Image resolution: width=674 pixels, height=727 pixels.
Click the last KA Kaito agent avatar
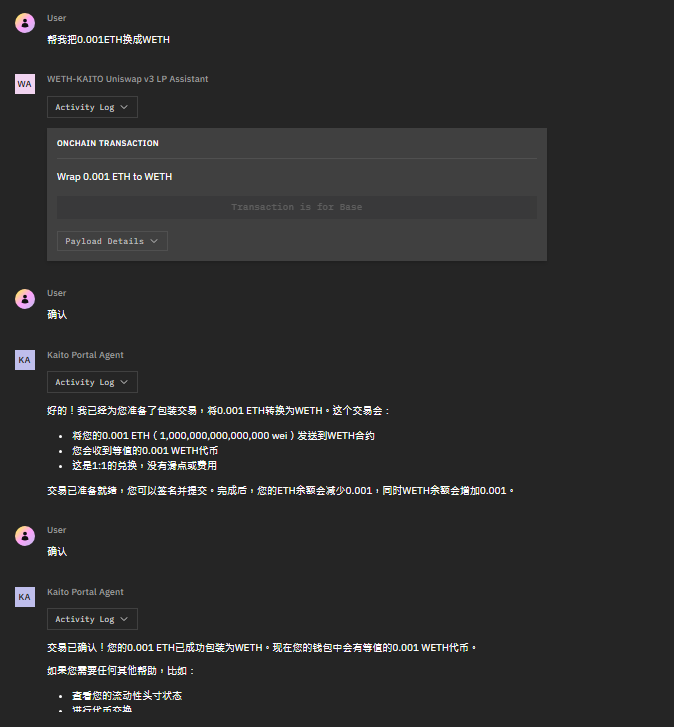pyautogui.click(x=25, y=597)
